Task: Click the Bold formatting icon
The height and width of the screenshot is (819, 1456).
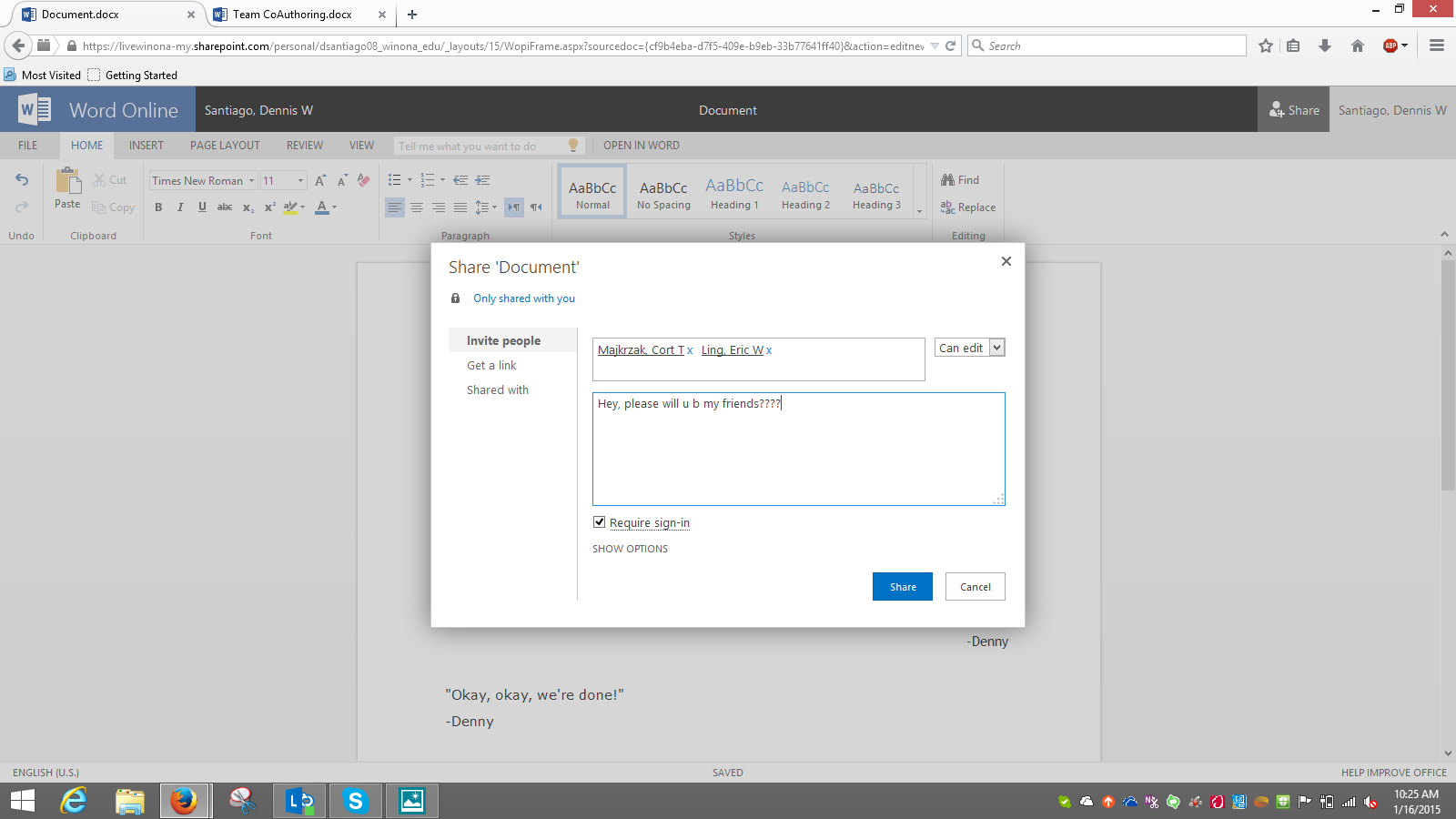Action: 158,207
